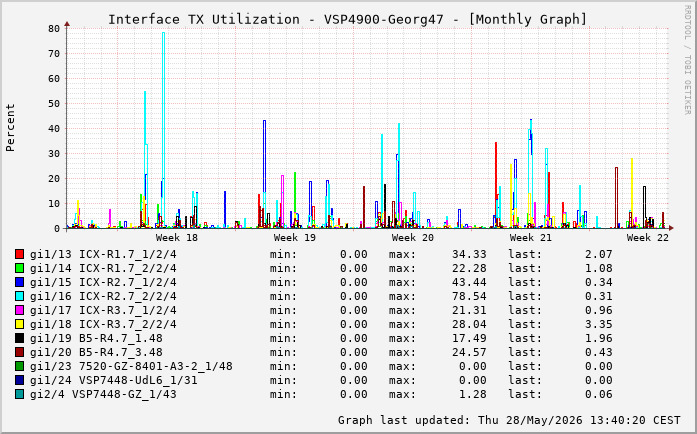697x434 pixels.
Task: Click the cyan gi1/16 legend swatch
Action: pyautogui.click(x=19, y=296)
